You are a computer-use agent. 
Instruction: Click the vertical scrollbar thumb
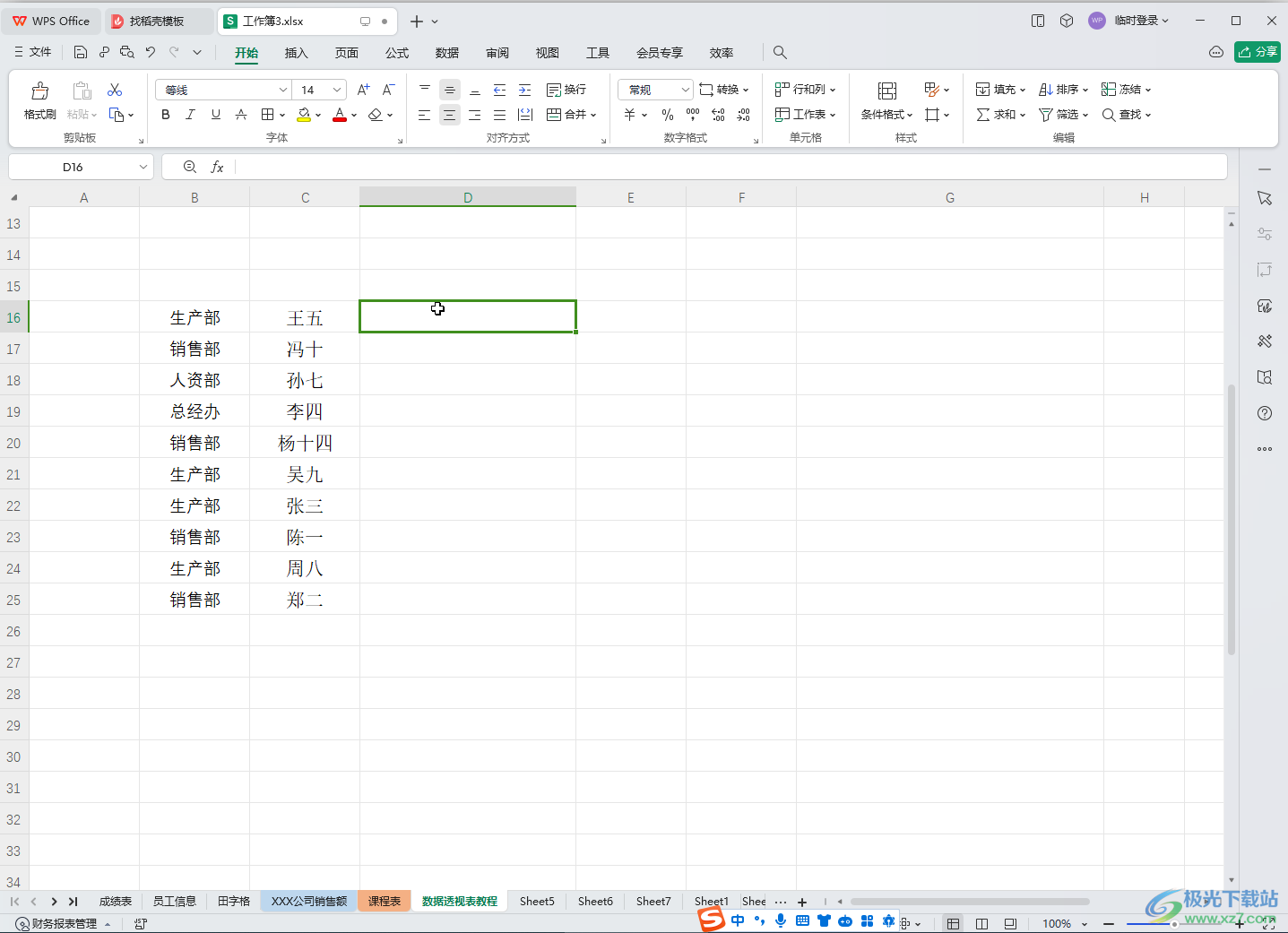point(1232,520)
